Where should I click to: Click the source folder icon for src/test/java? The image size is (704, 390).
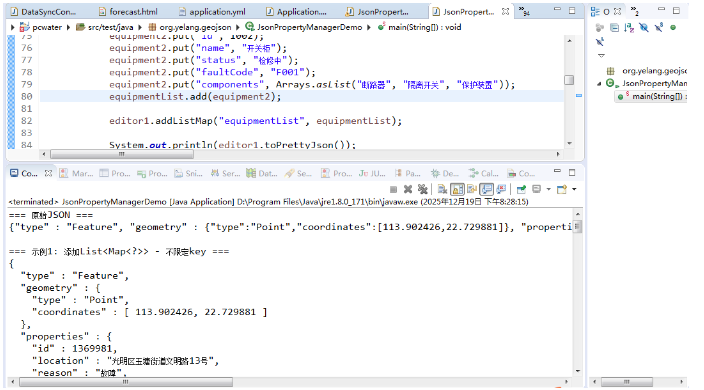pos(80,27)
